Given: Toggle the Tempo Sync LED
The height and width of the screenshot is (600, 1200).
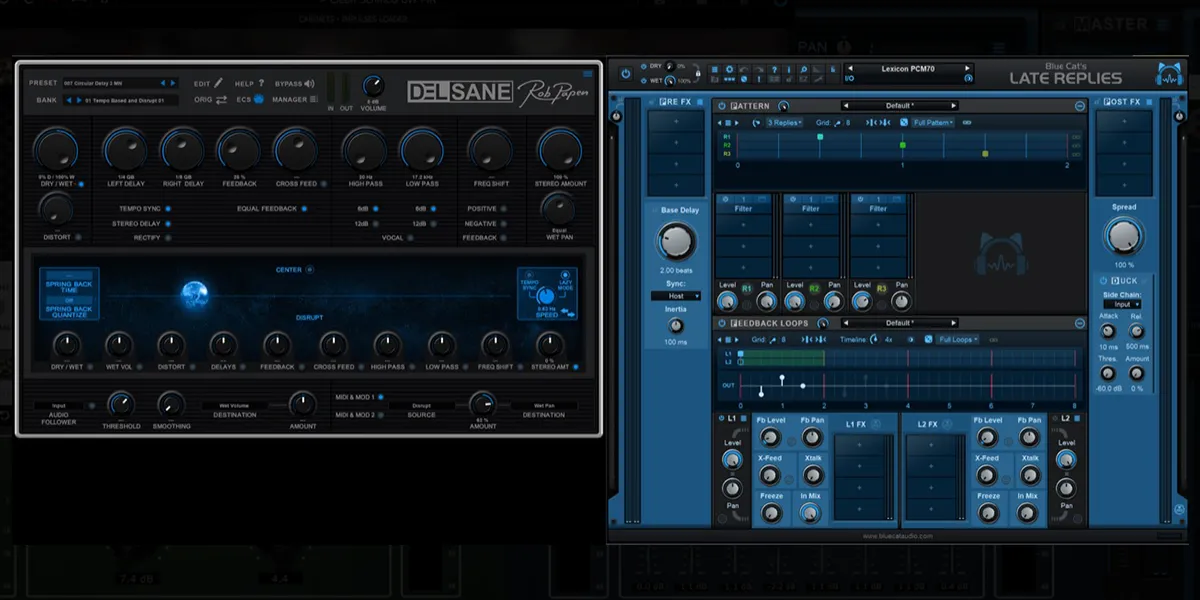Looking at the screenshot, I should coord(167,209).
